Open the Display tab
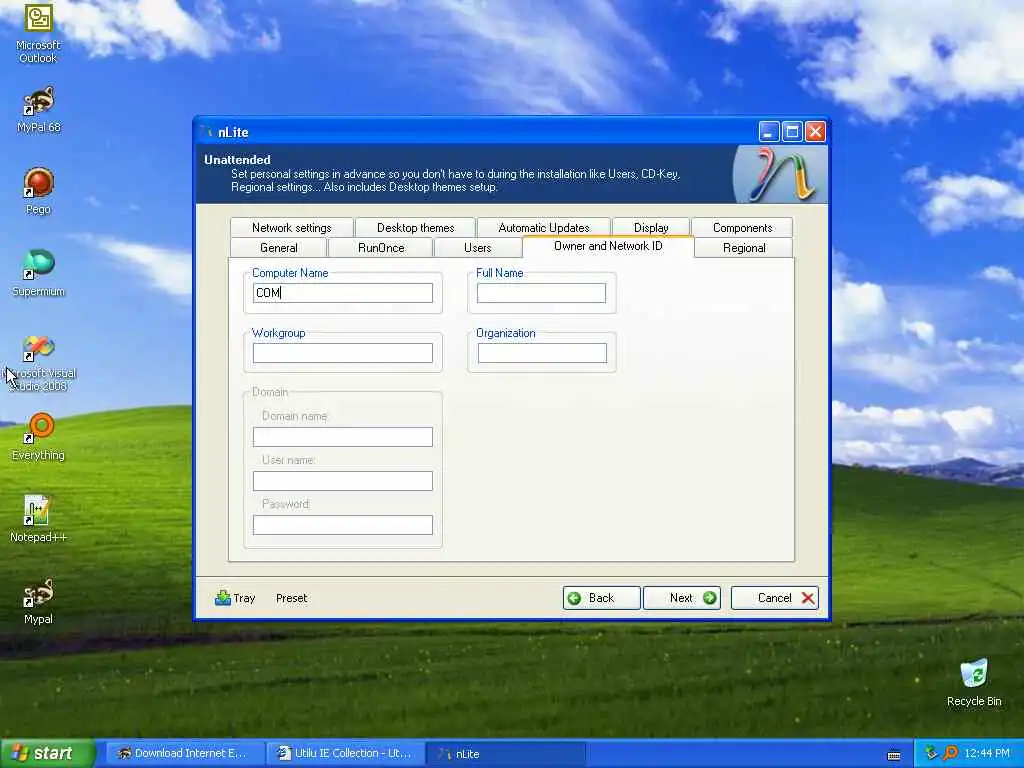This screenshot has height=768, width=1024. click(651, 227)
